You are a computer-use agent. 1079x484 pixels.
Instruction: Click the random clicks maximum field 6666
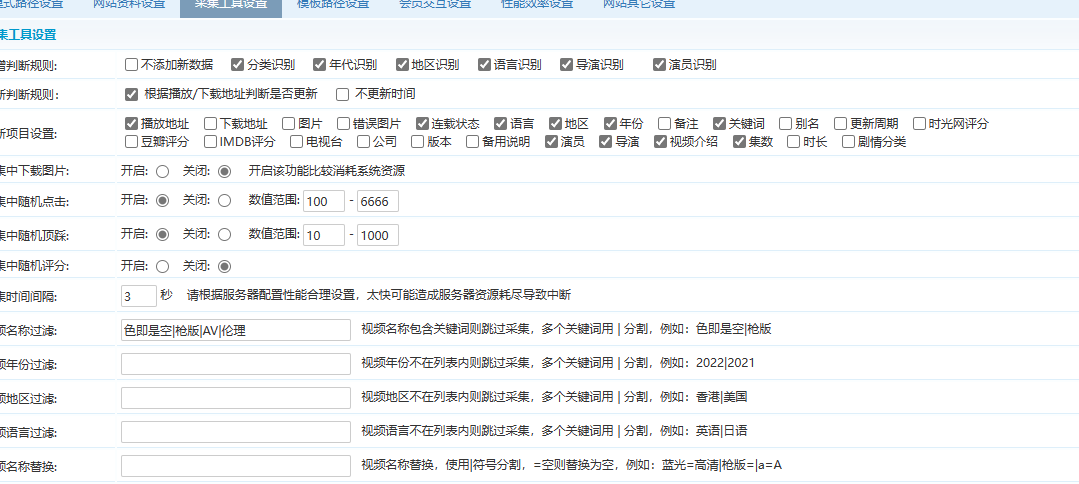click(x=378, y=201)
